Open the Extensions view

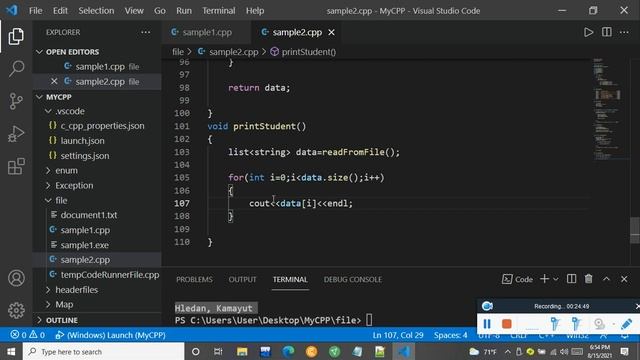(x=16, y=166)
